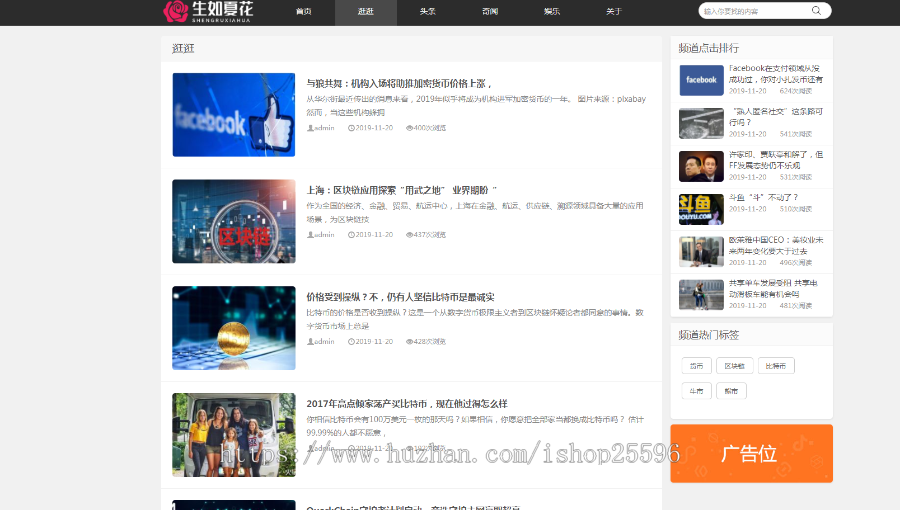Open the 区块链 article thumbnail
The height and width of the screenshot is (510, 900).
tap(234, 221)
